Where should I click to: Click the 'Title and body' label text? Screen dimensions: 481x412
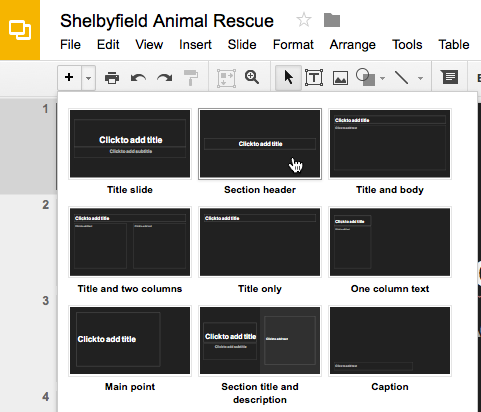[390, 190]
